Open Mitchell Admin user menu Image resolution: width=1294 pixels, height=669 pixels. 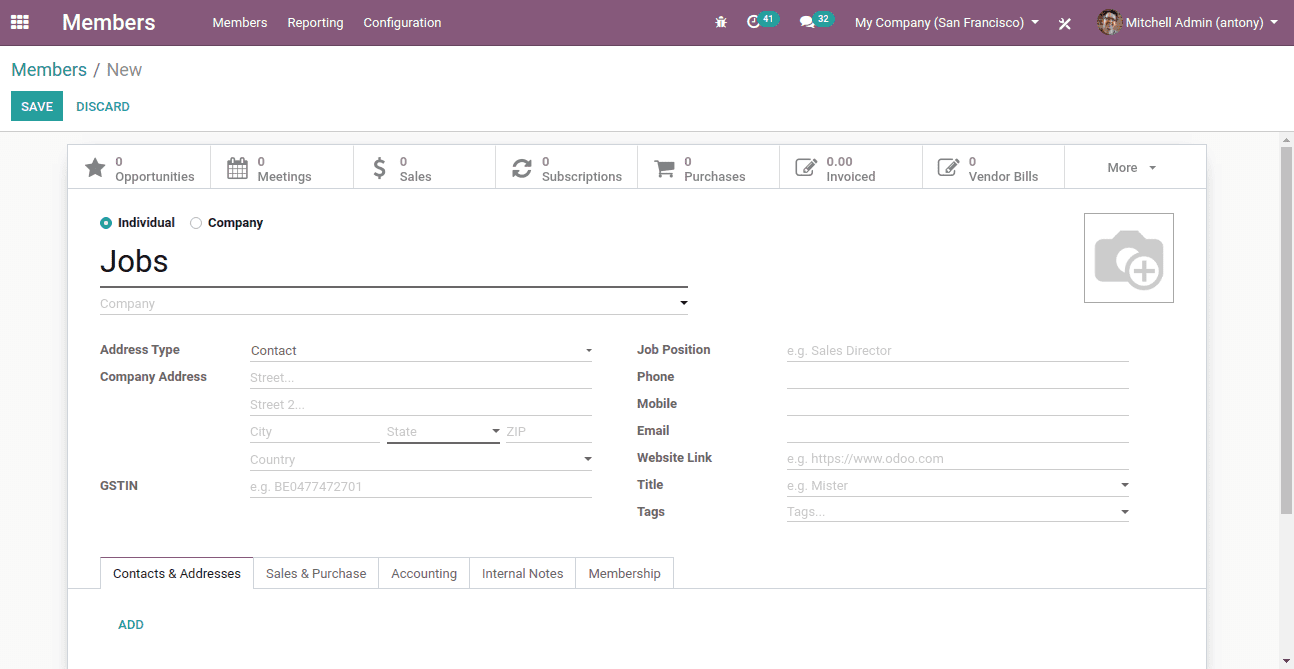1188,22
